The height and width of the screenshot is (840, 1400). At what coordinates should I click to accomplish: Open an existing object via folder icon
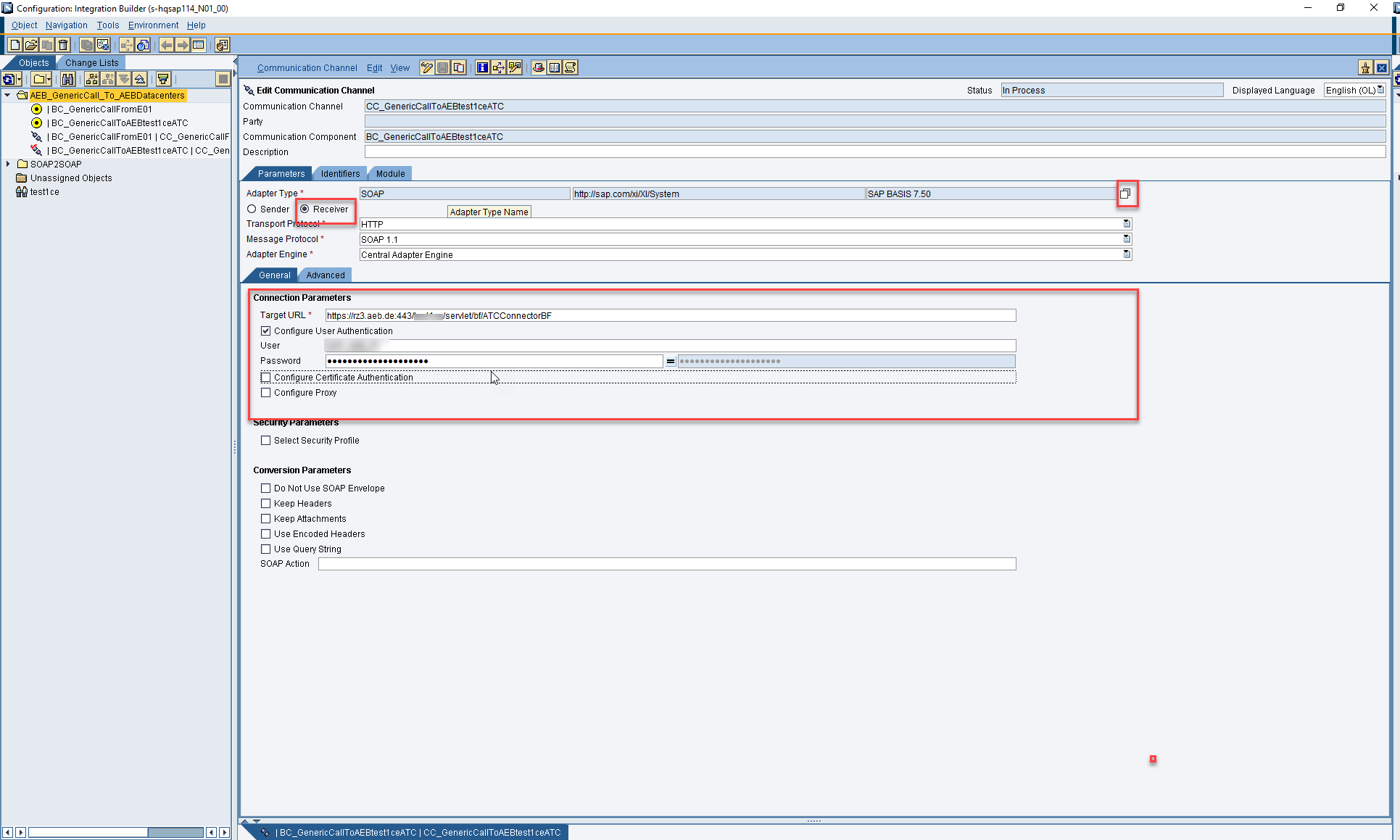click(31, 44)
